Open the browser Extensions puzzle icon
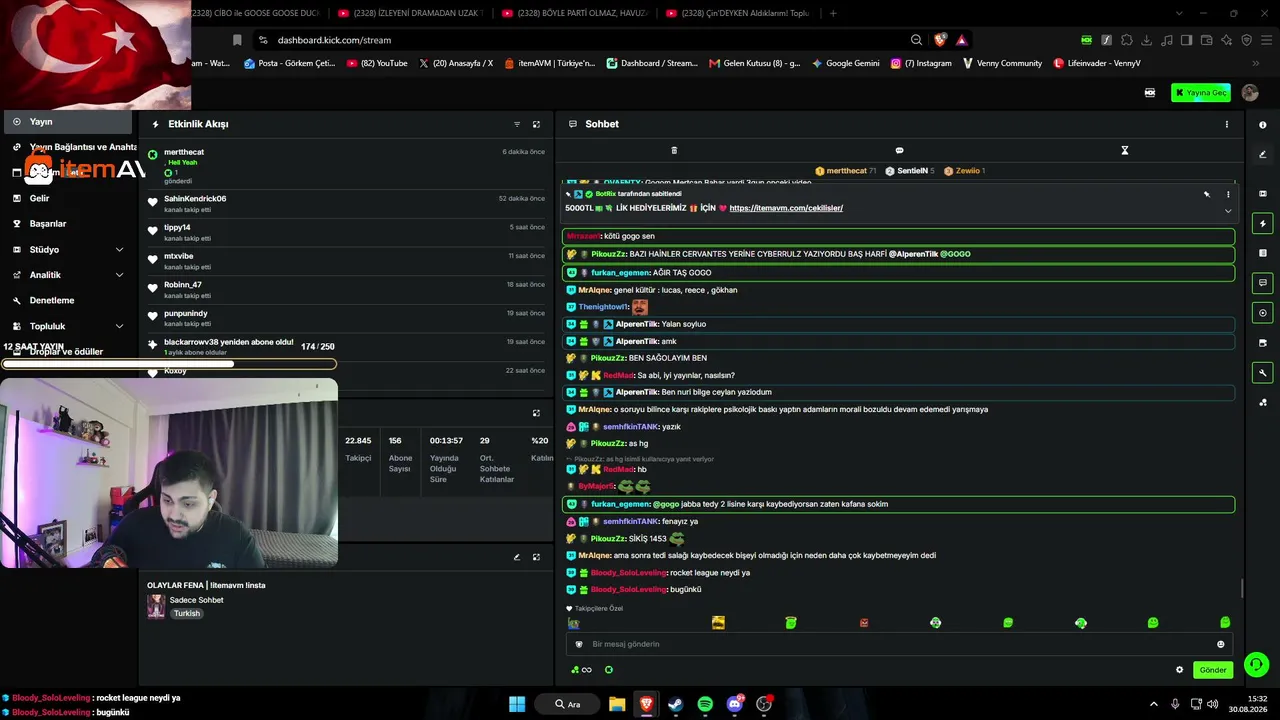This screenshot has height=720, width=1280. 1127,40
